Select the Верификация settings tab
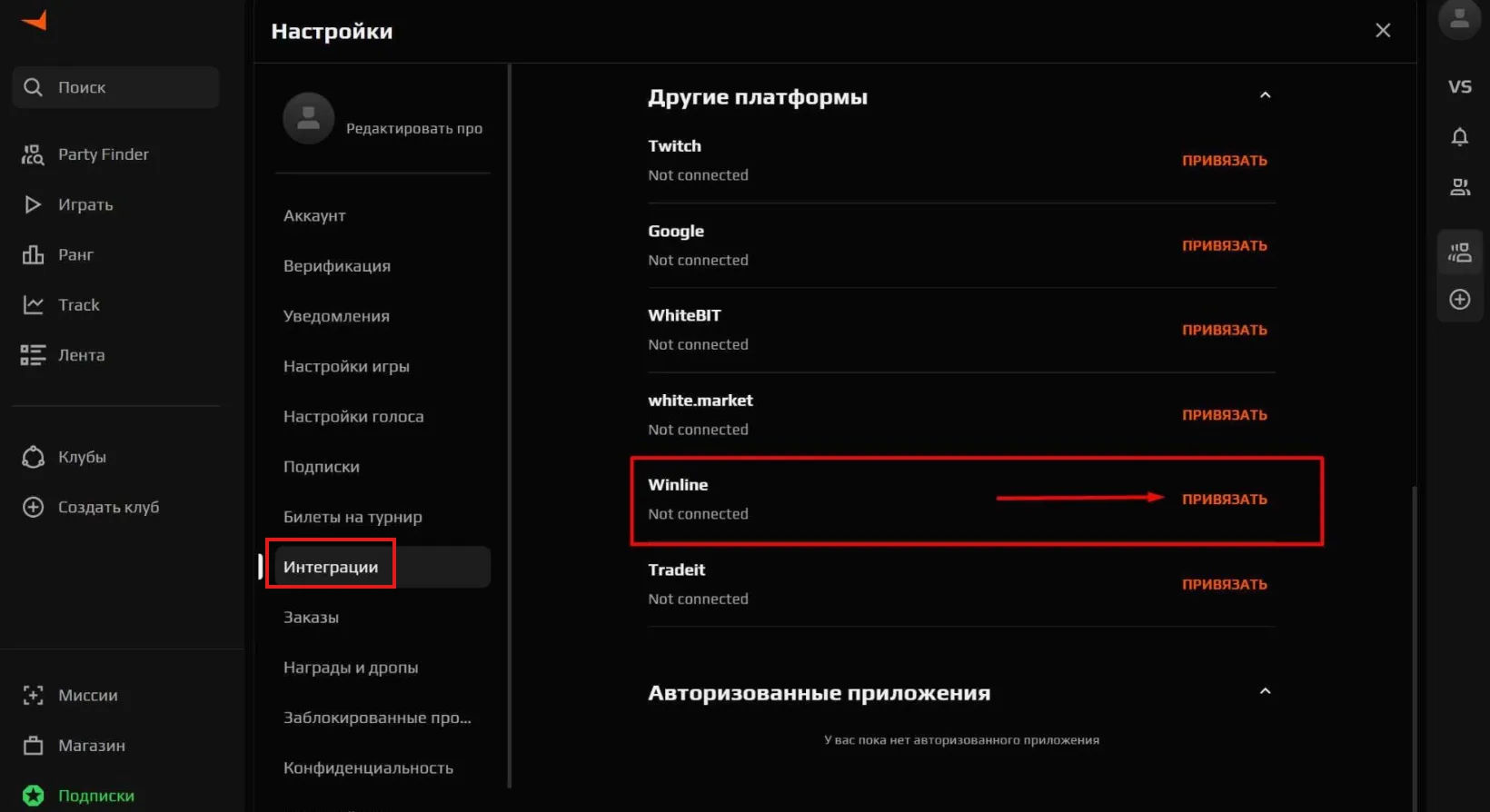1490x812 pixels. tap(336, 266)
